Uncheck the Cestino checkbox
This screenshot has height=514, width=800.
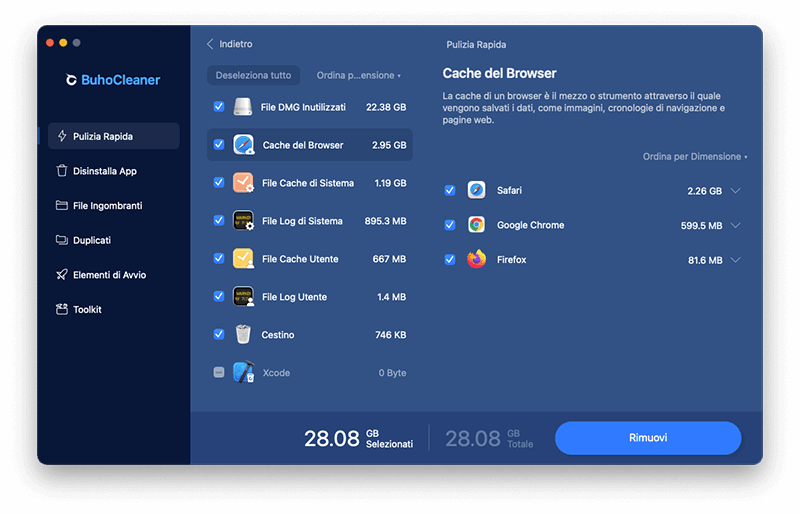219,334
